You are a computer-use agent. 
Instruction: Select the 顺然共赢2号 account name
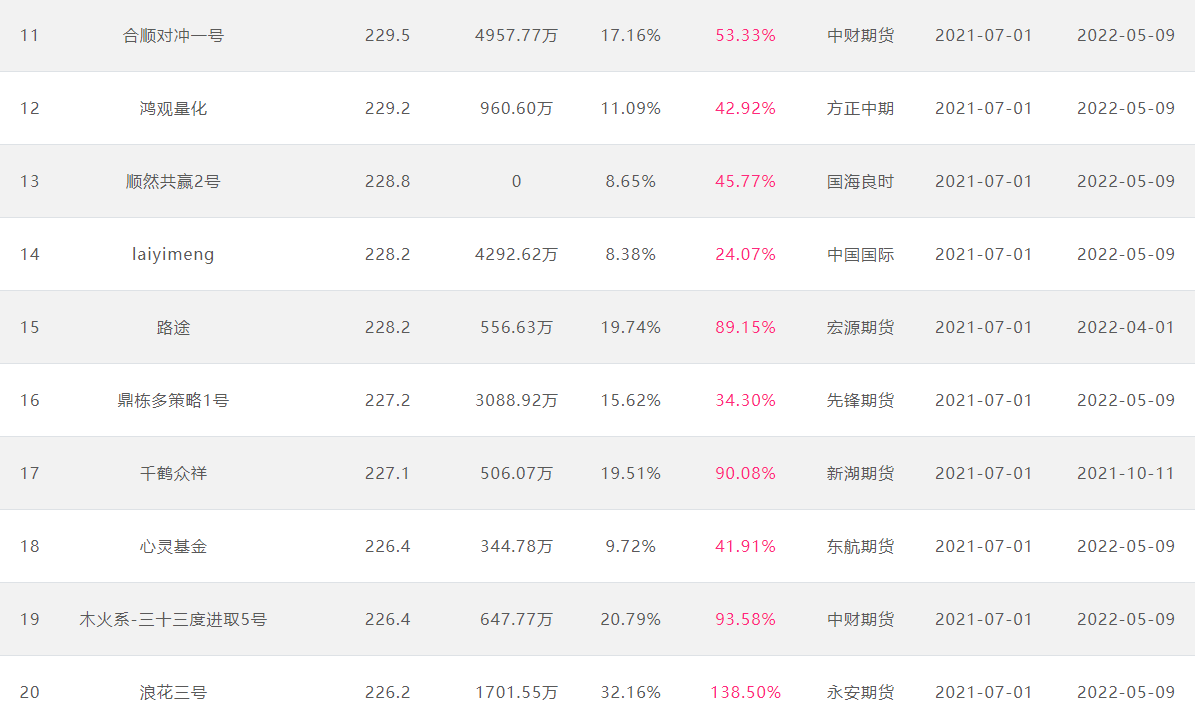[x=173, y=182]
